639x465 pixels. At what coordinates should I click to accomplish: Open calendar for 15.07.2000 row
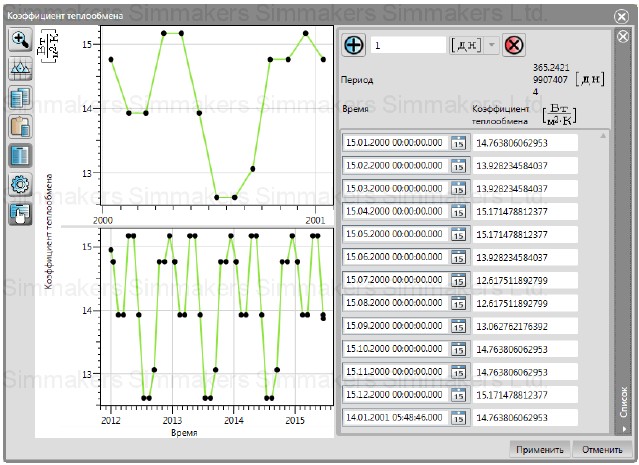tap(458, 280)
